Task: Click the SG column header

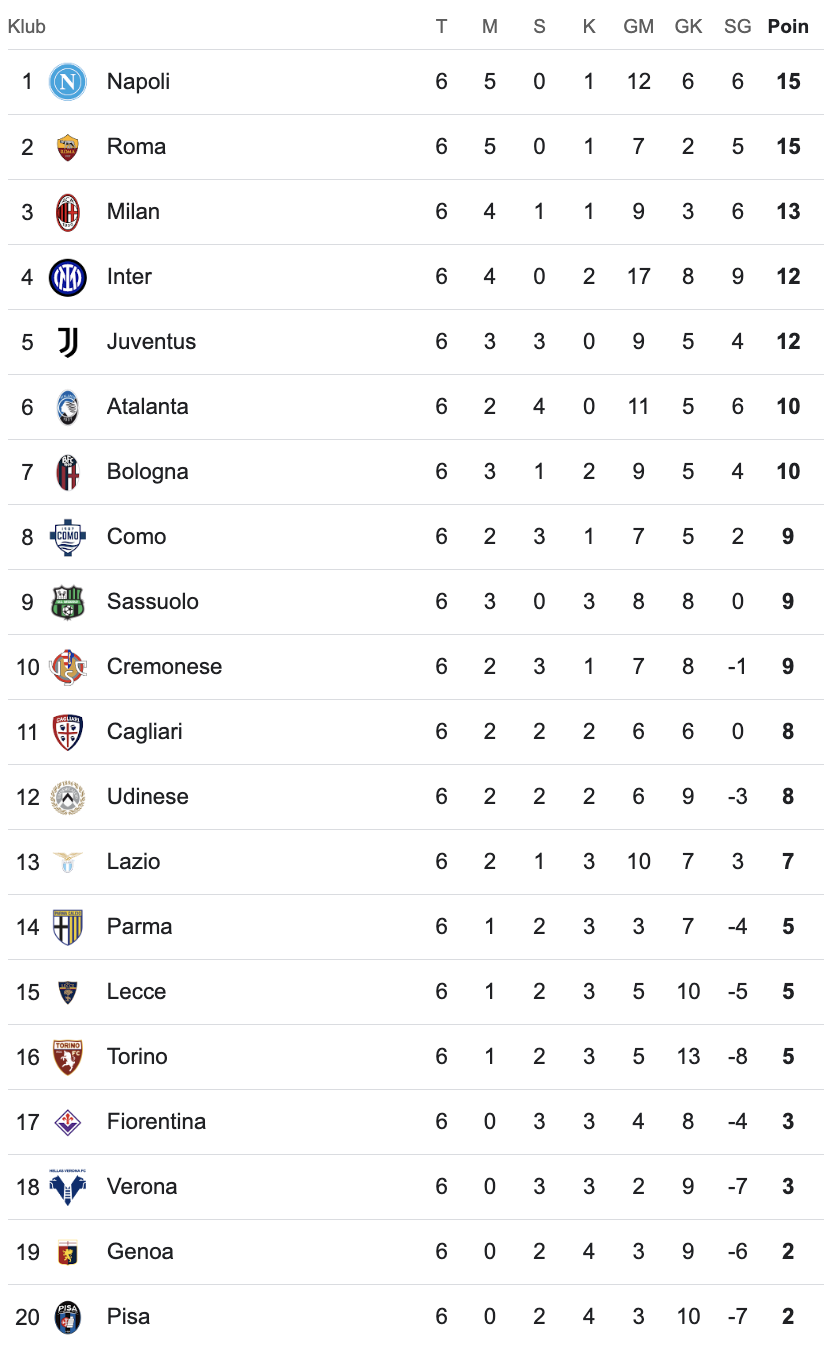Action: [x=737, y=27]
